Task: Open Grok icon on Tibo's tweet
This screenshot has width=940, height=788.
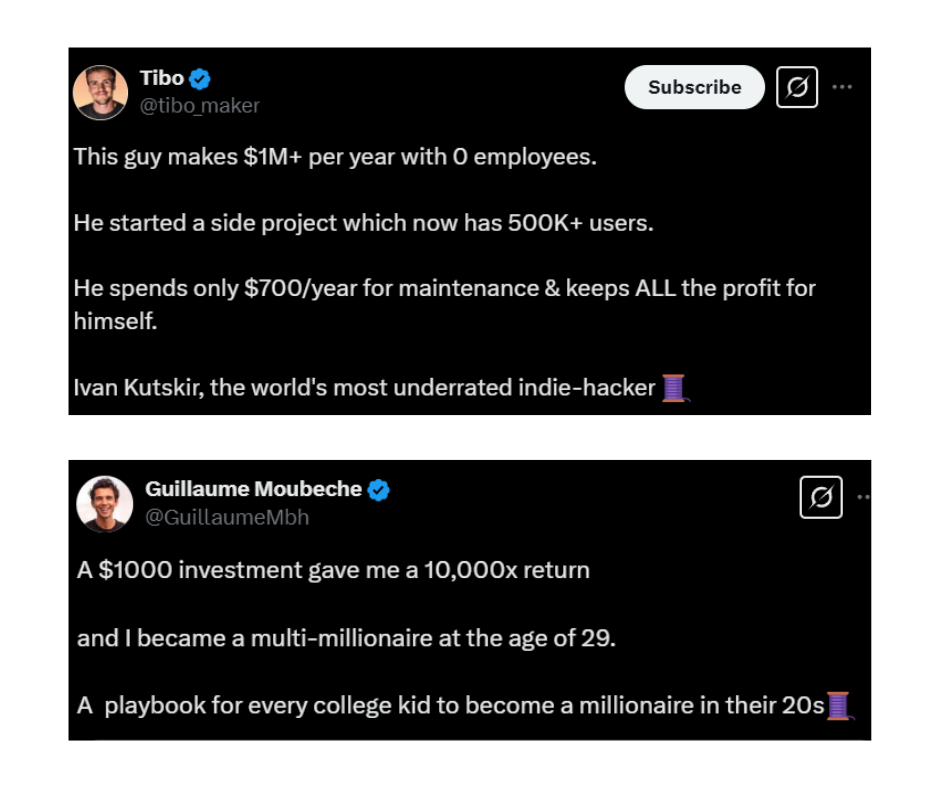Action: tap(797, 87)
